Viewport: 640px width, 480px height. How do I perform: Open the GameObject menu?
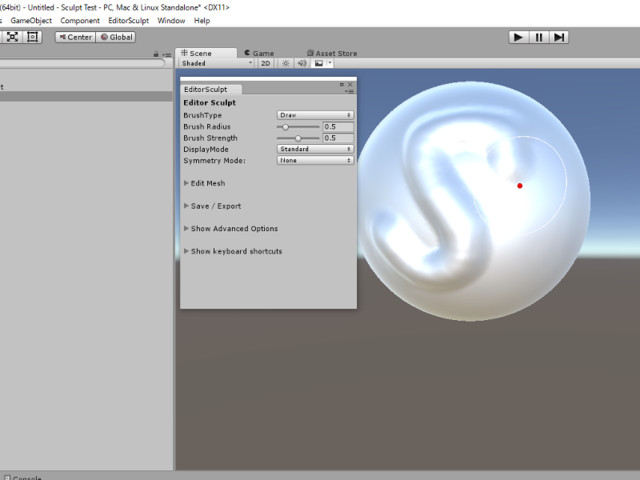(31, 20)
